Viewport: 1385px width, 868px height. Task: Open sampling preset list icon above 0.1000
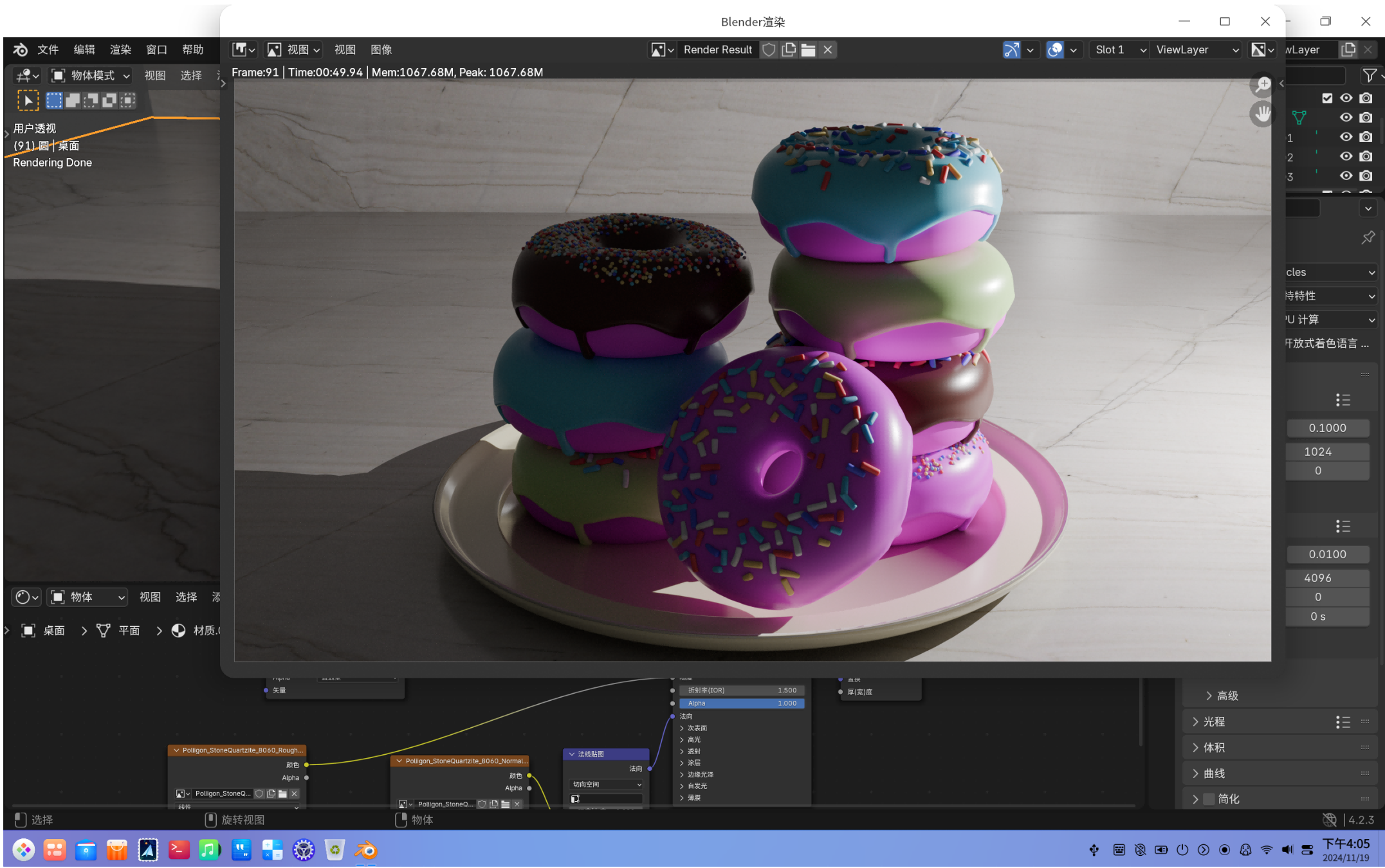tap(1343, 401)
